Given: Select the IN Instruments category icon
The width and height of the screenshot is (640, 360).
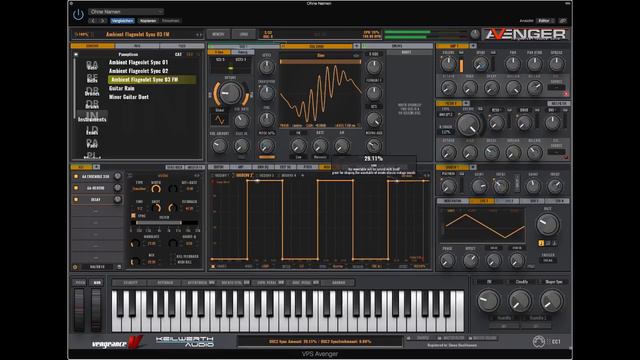Looking at the screenshot, I should pos(92,117).
